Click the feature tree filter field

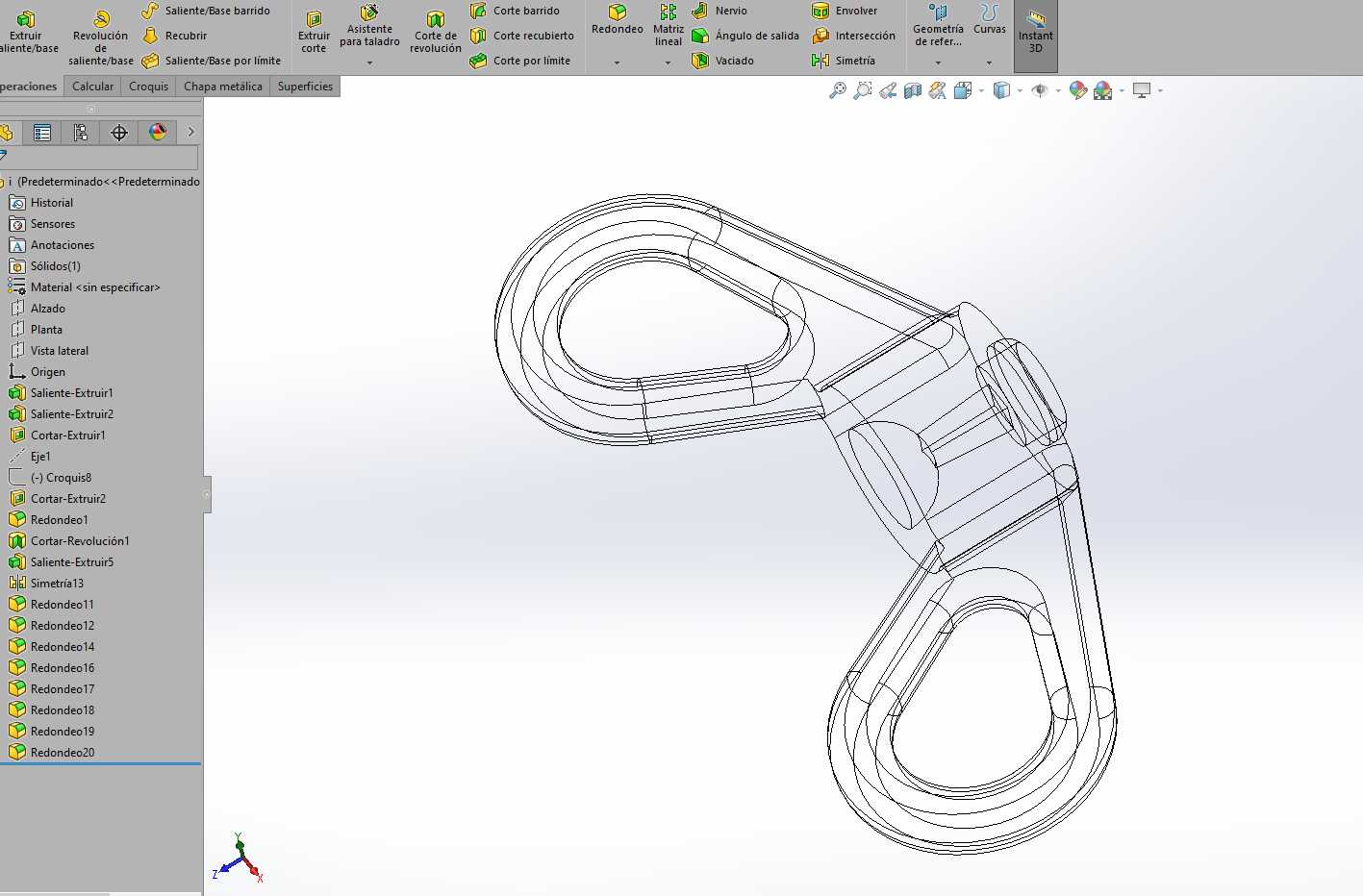point(99,157)
